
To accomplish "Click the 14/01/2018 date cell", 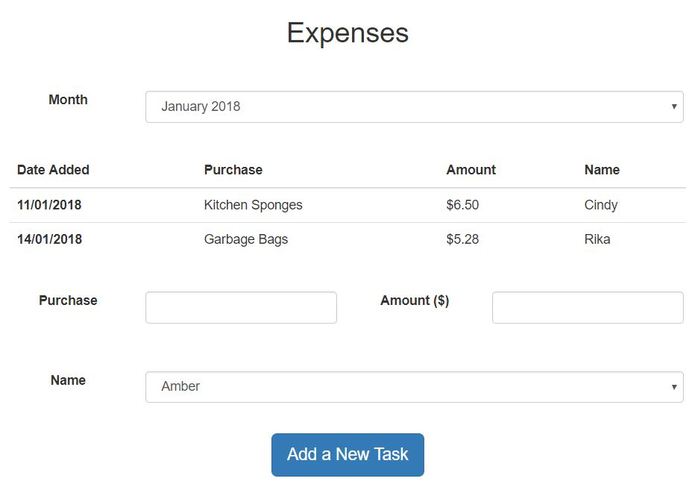I will click(49, 239).
